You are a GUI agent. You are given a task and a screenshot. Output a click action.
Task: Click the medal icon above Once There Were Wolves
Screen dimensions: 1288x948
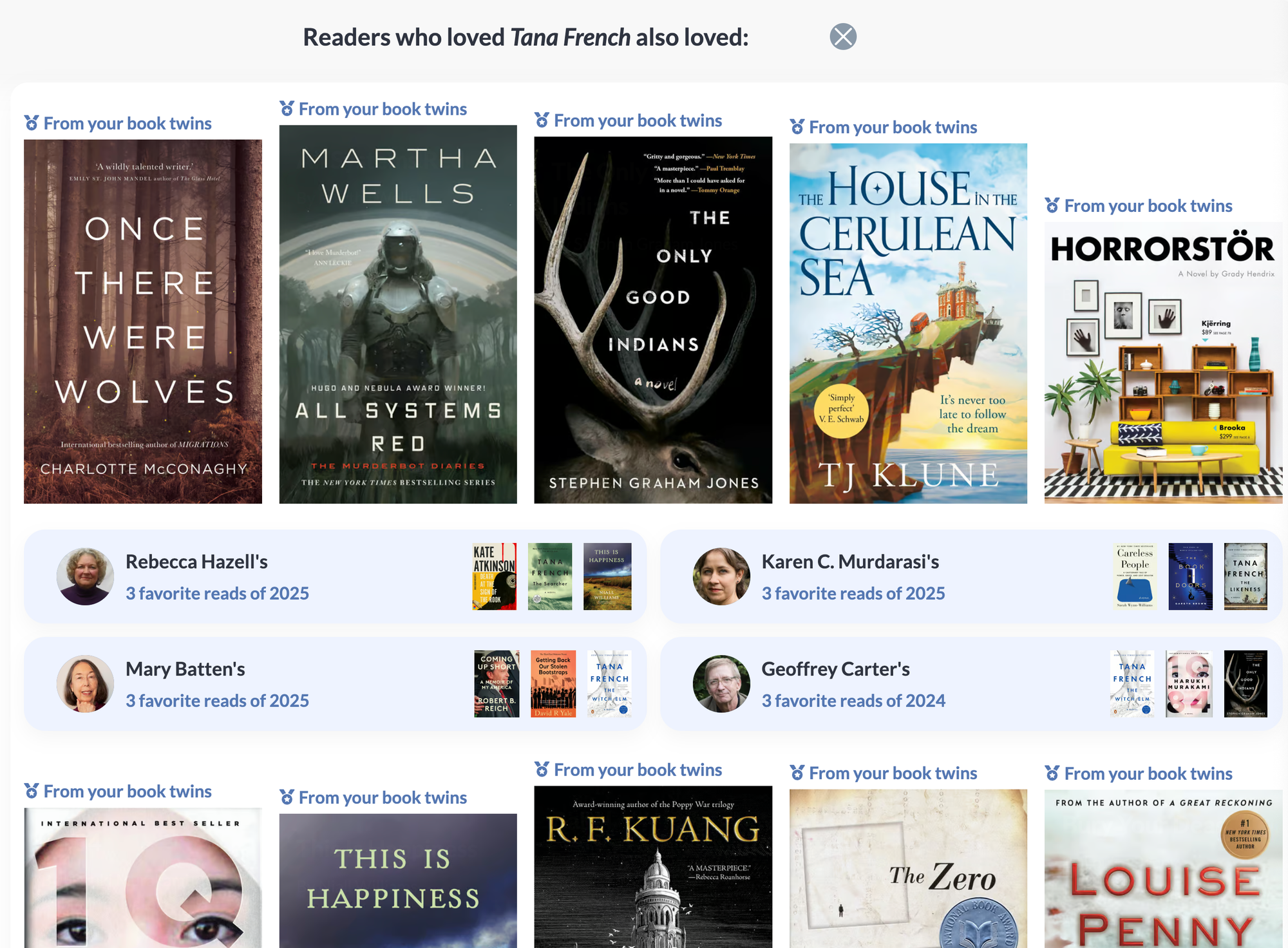pyautogui.click(x=32, y=123)
